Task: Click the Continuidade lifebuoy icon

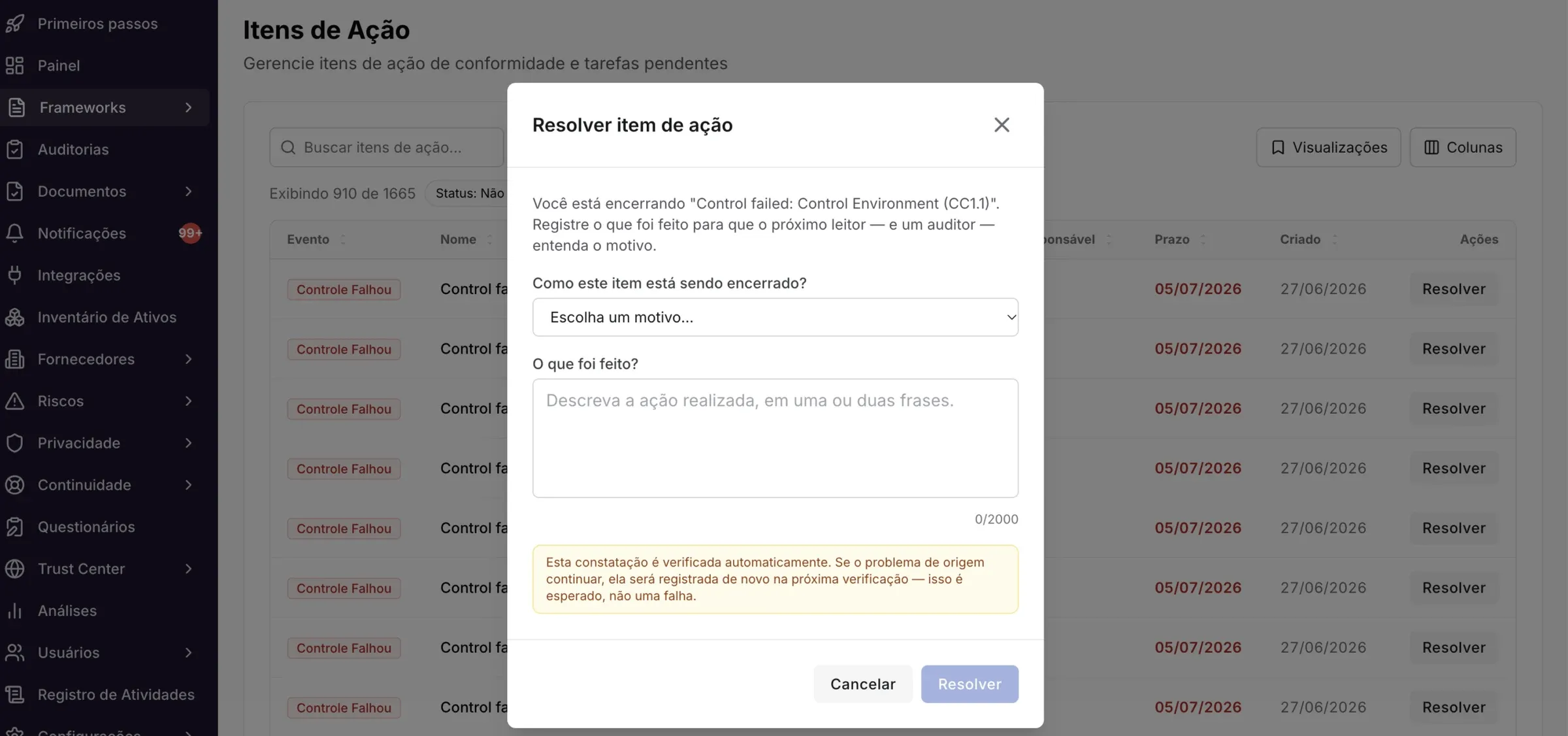Action: pyautogui.click(x=14, y=485)
